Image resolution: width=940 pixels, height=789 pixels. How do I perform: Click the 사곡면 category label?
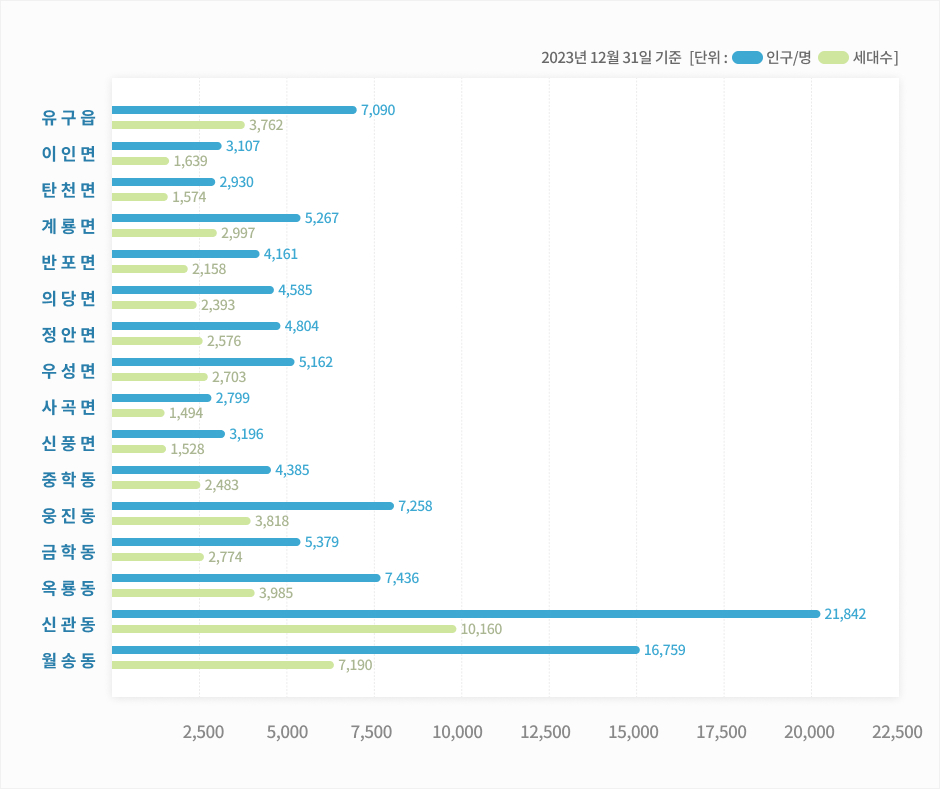pos(69,406)
